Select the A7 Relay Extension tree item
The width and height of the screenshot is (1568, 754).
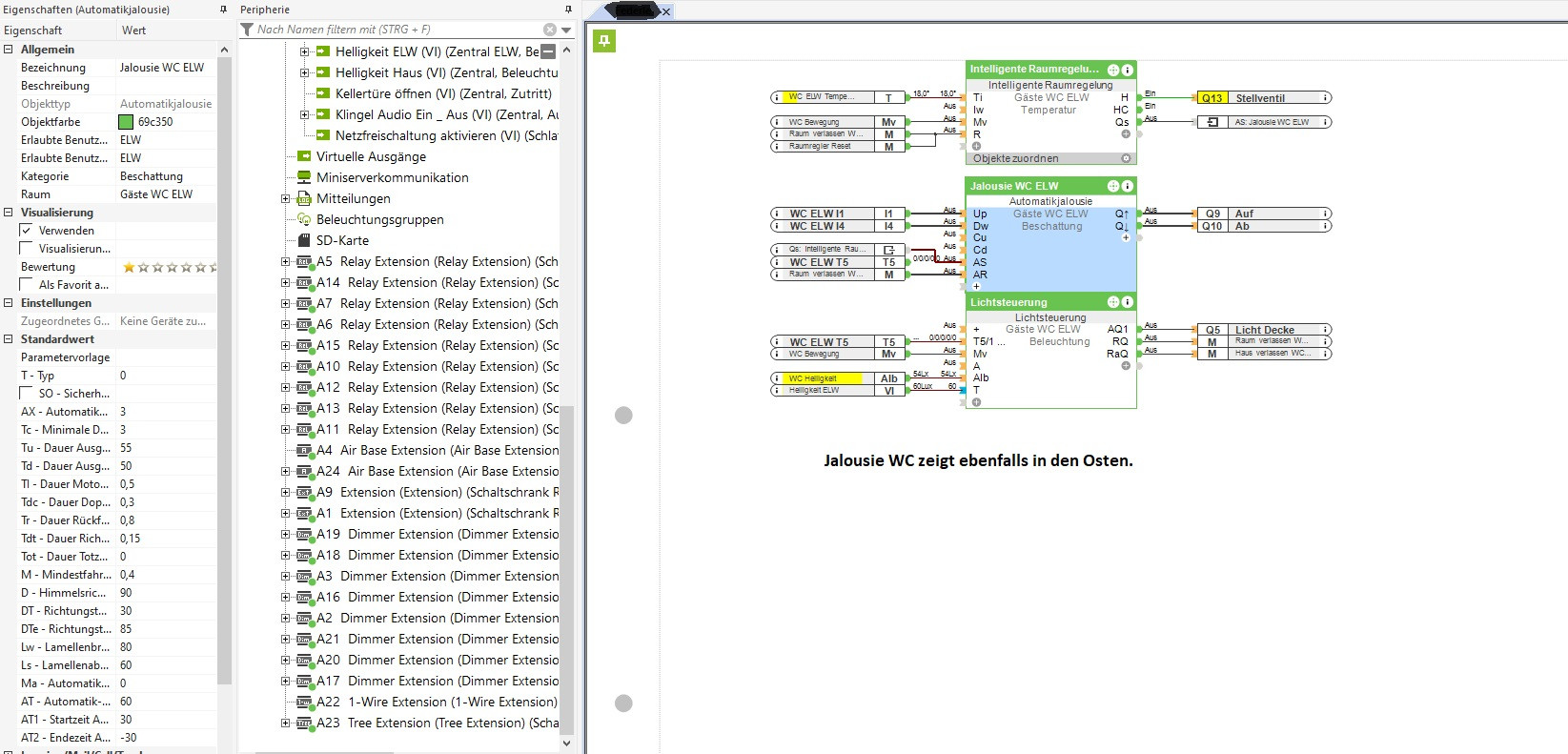tap(438, 303)
